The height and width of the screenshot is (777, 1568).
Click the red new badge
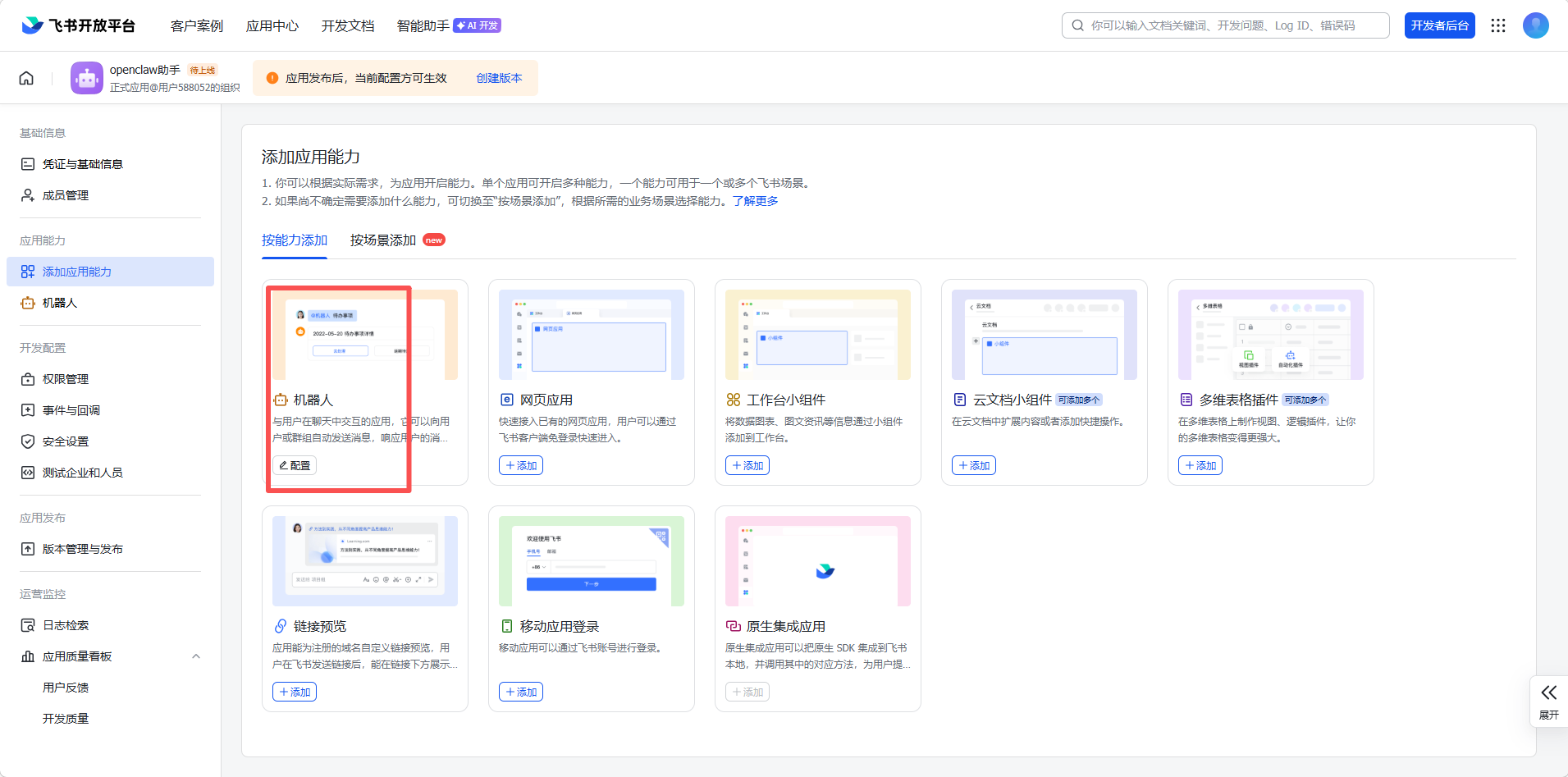(x=434, y=240)
